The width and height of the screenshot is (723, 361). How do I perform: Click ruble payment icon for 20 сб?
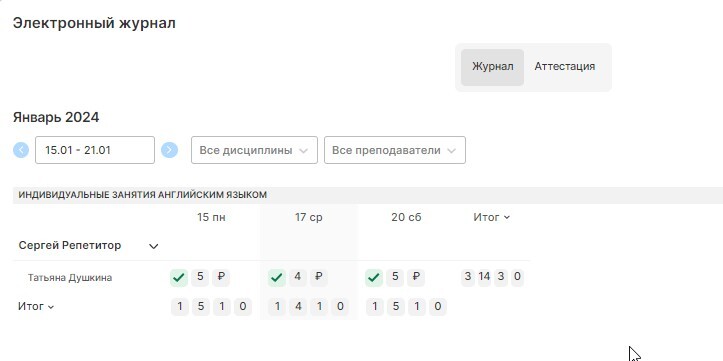tap(416, 277)
